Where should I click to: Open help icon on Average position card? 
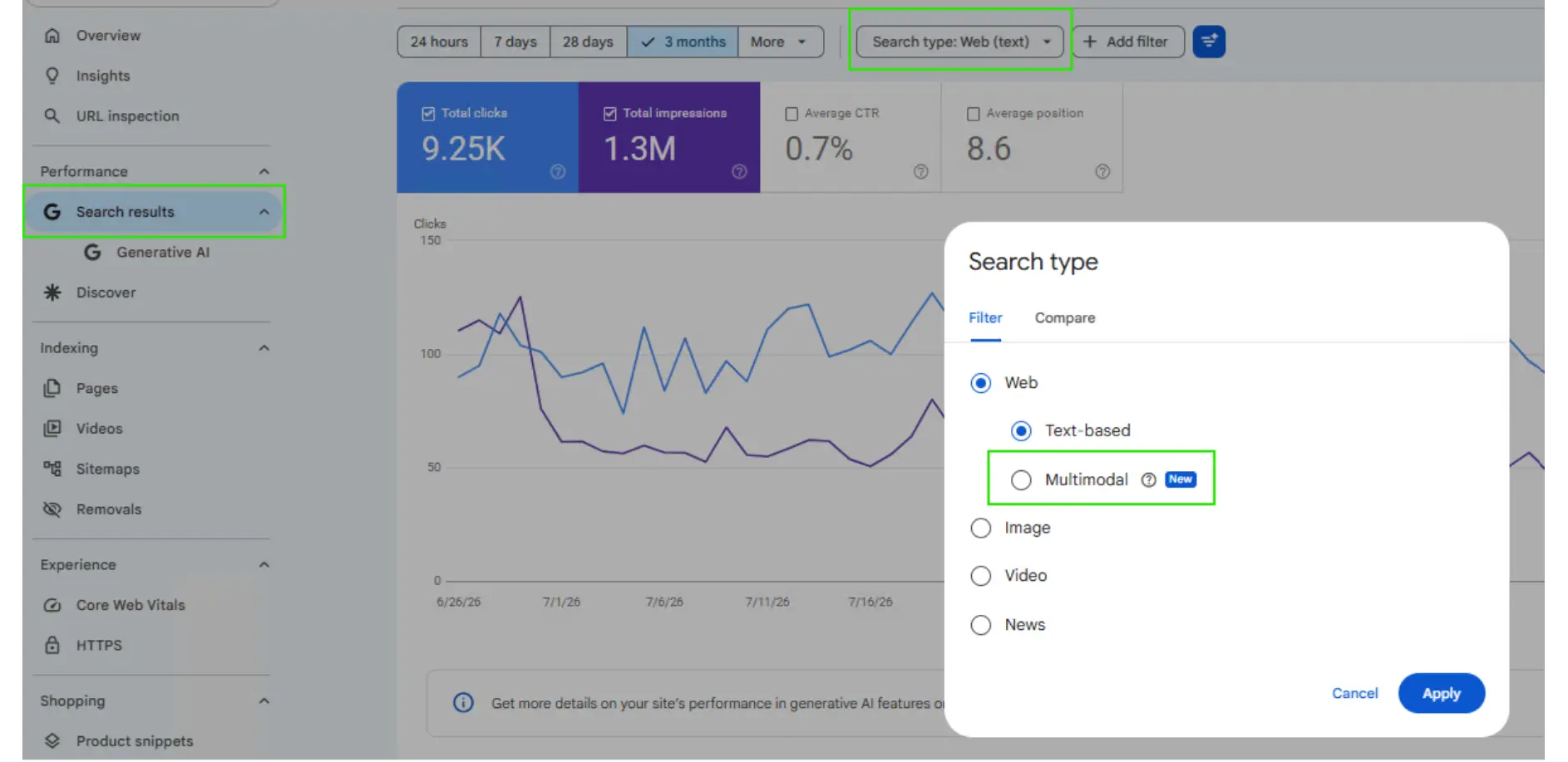(1102, 171)
